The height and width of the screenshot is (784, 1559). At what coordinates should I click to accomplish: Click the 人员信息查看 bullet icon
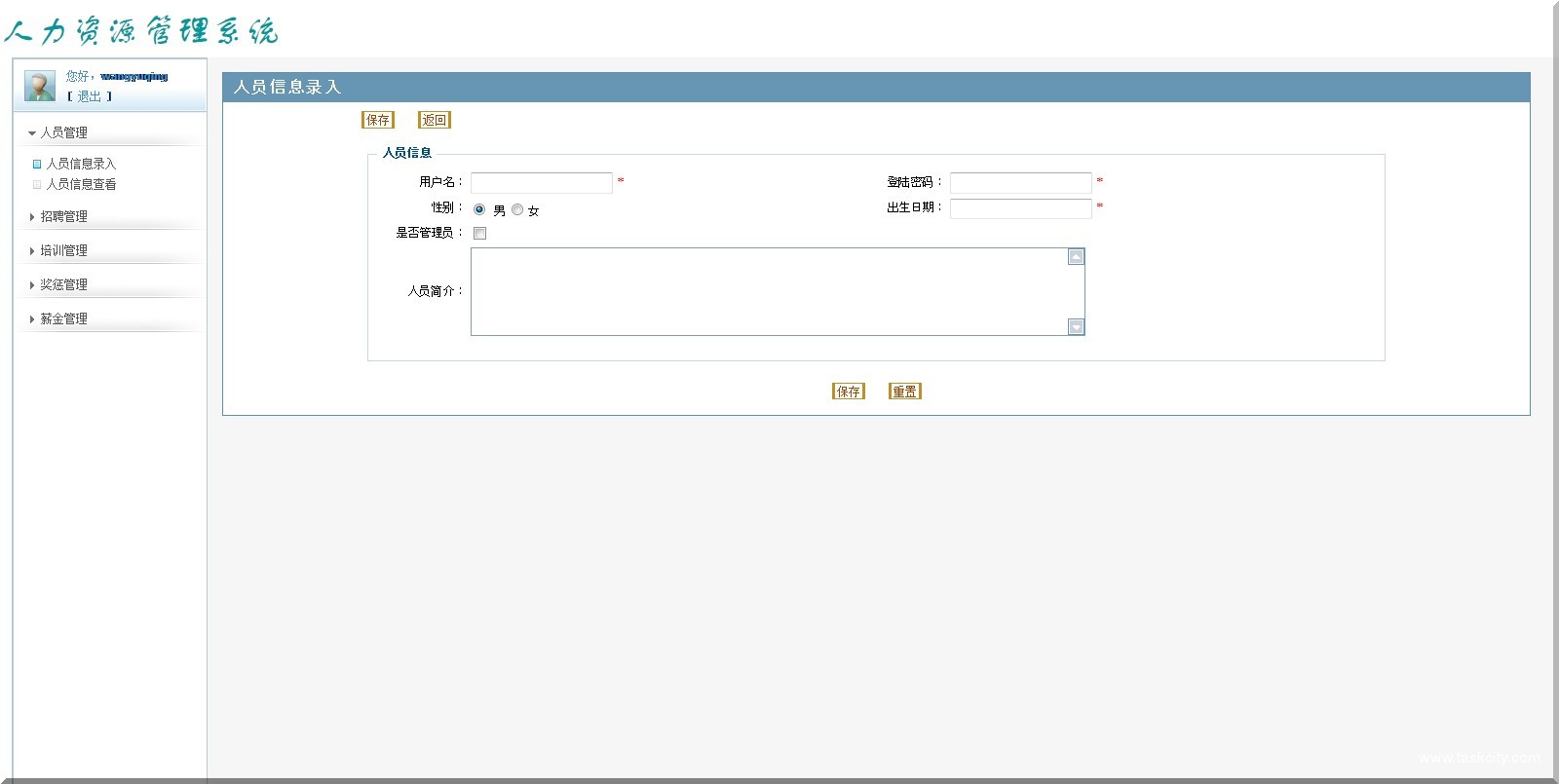(37, 184)
